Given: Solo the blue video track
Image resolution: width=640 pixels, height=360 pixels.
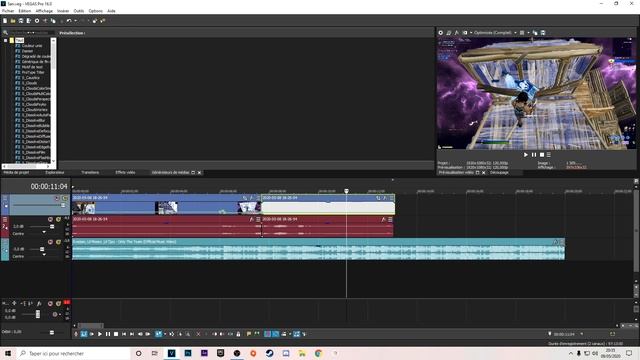Looking at the screenshot, I should 64,198.
